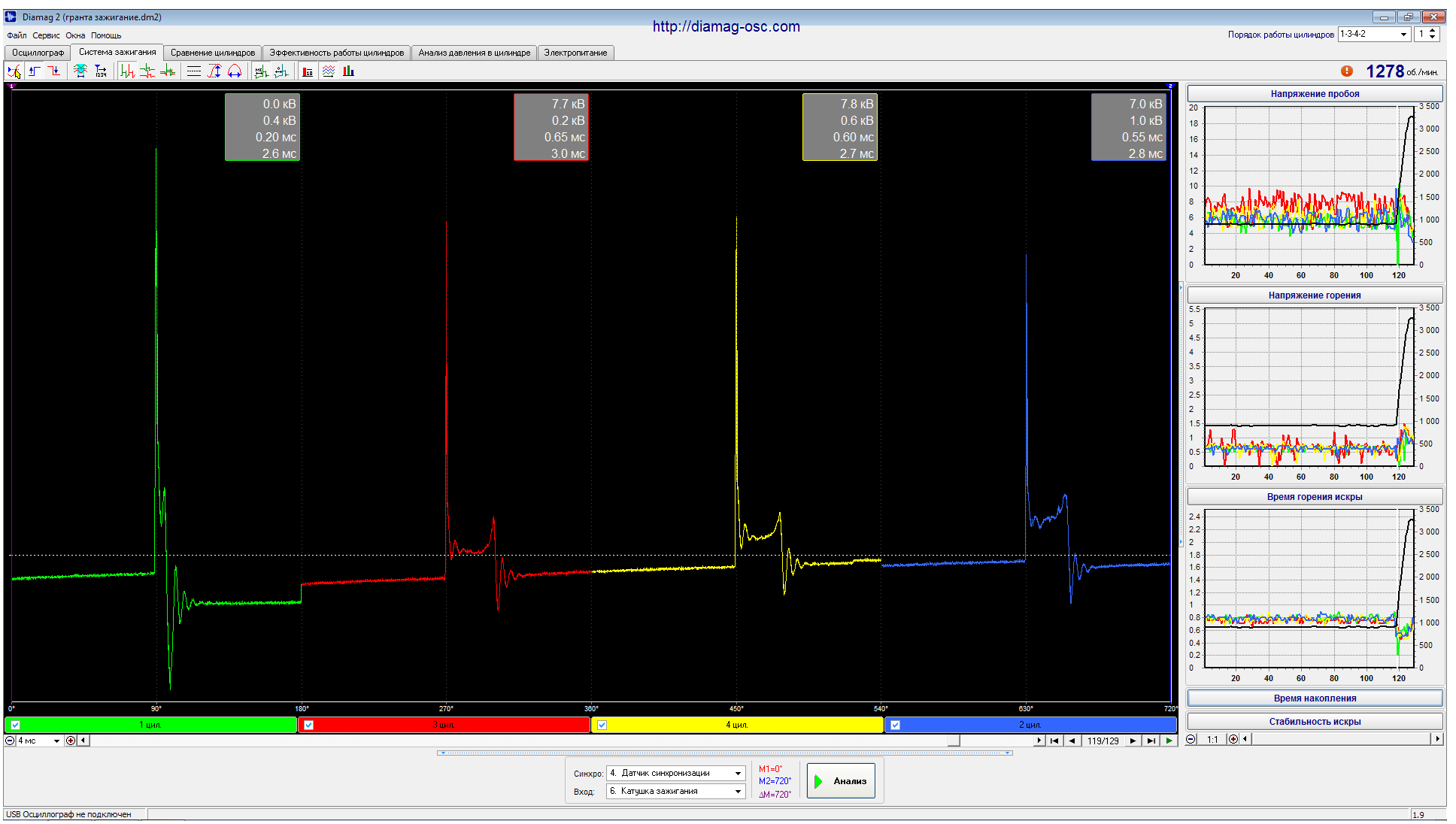Zoom out time scale with minus icon
This screenshot has height=824, width=1456.
tap(10, 741)
